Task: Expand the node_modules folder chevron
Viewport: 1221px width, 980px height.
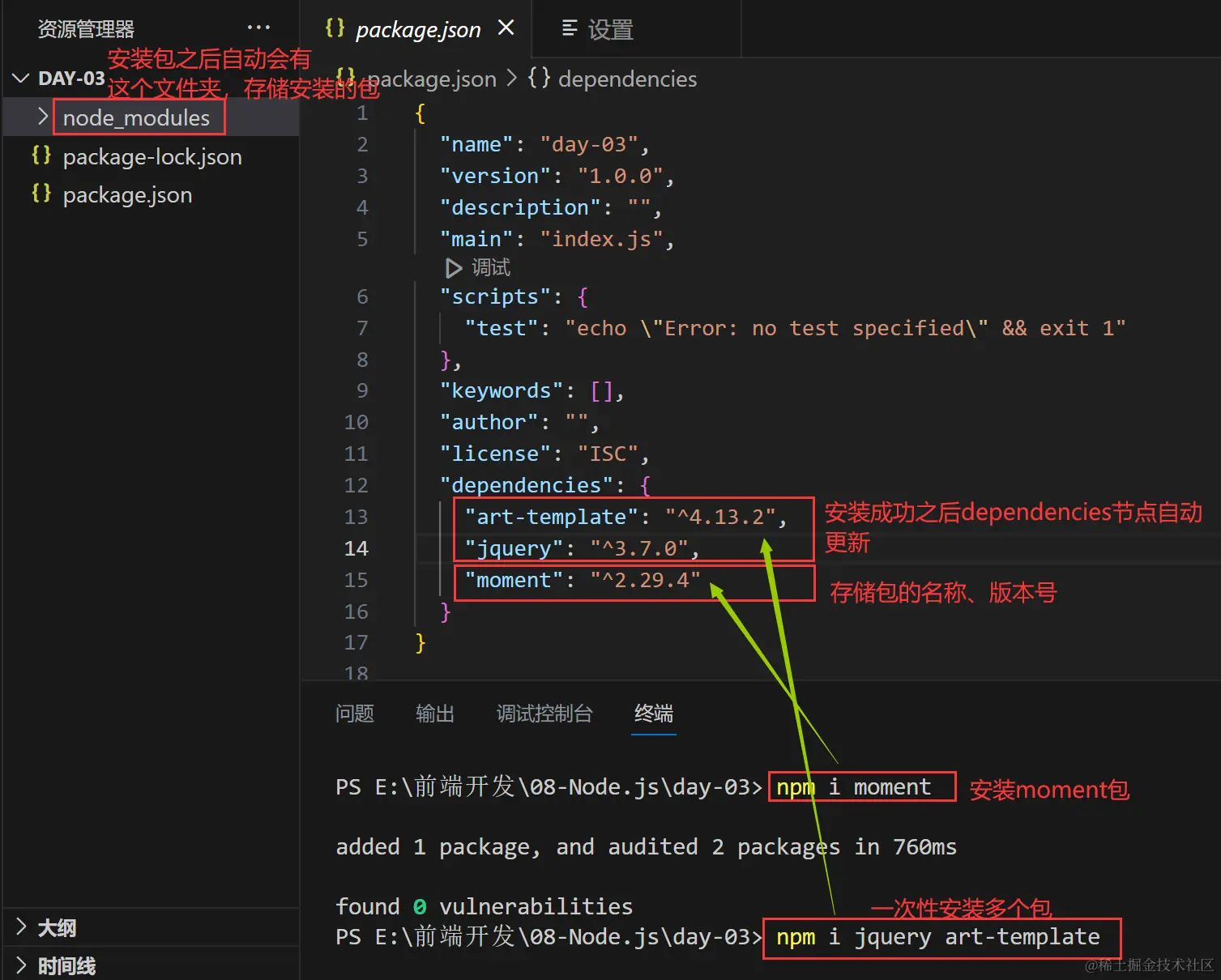Action: [x=43, y=117]
